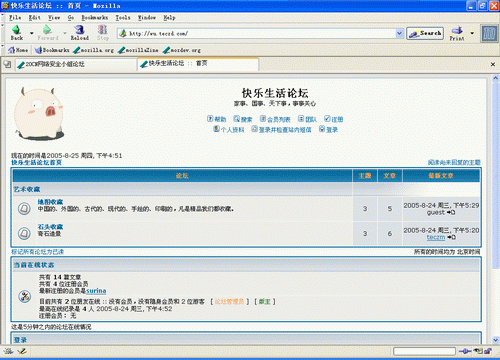
Task: Print the page with Print icon
Action: [457, 33]
